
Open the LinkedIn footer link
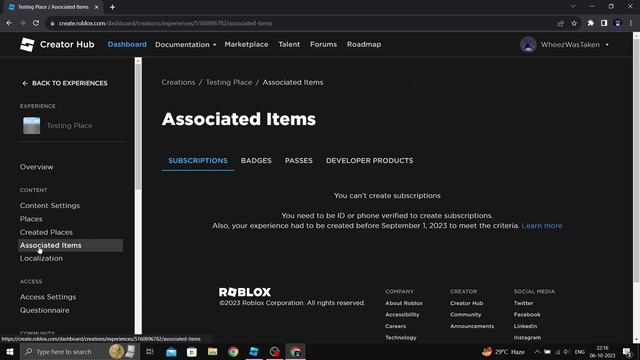pyautogui.click(x=525, y=326)
